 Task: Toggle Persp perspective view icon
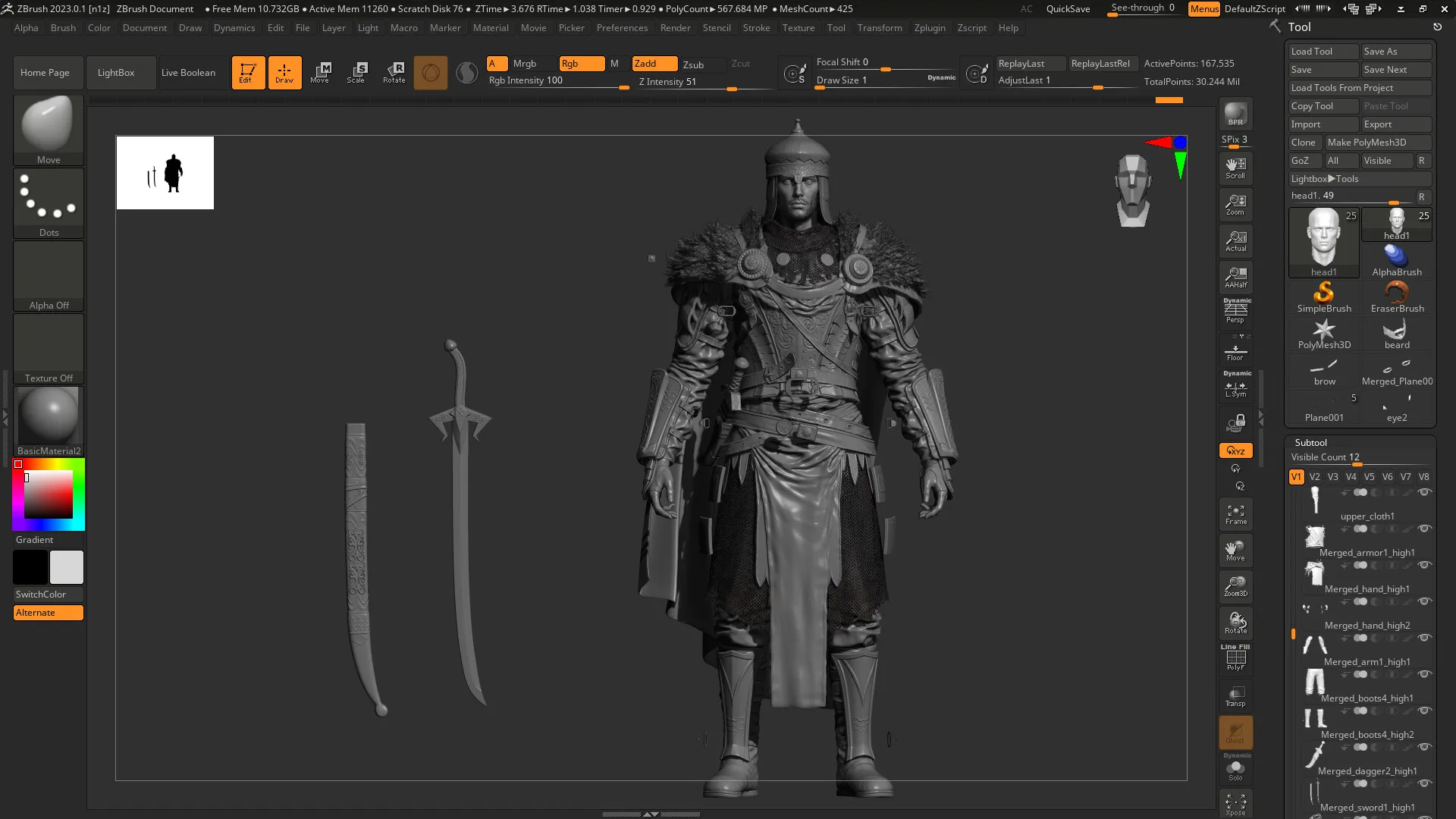pyautogui.click(x=1235, y=311)
